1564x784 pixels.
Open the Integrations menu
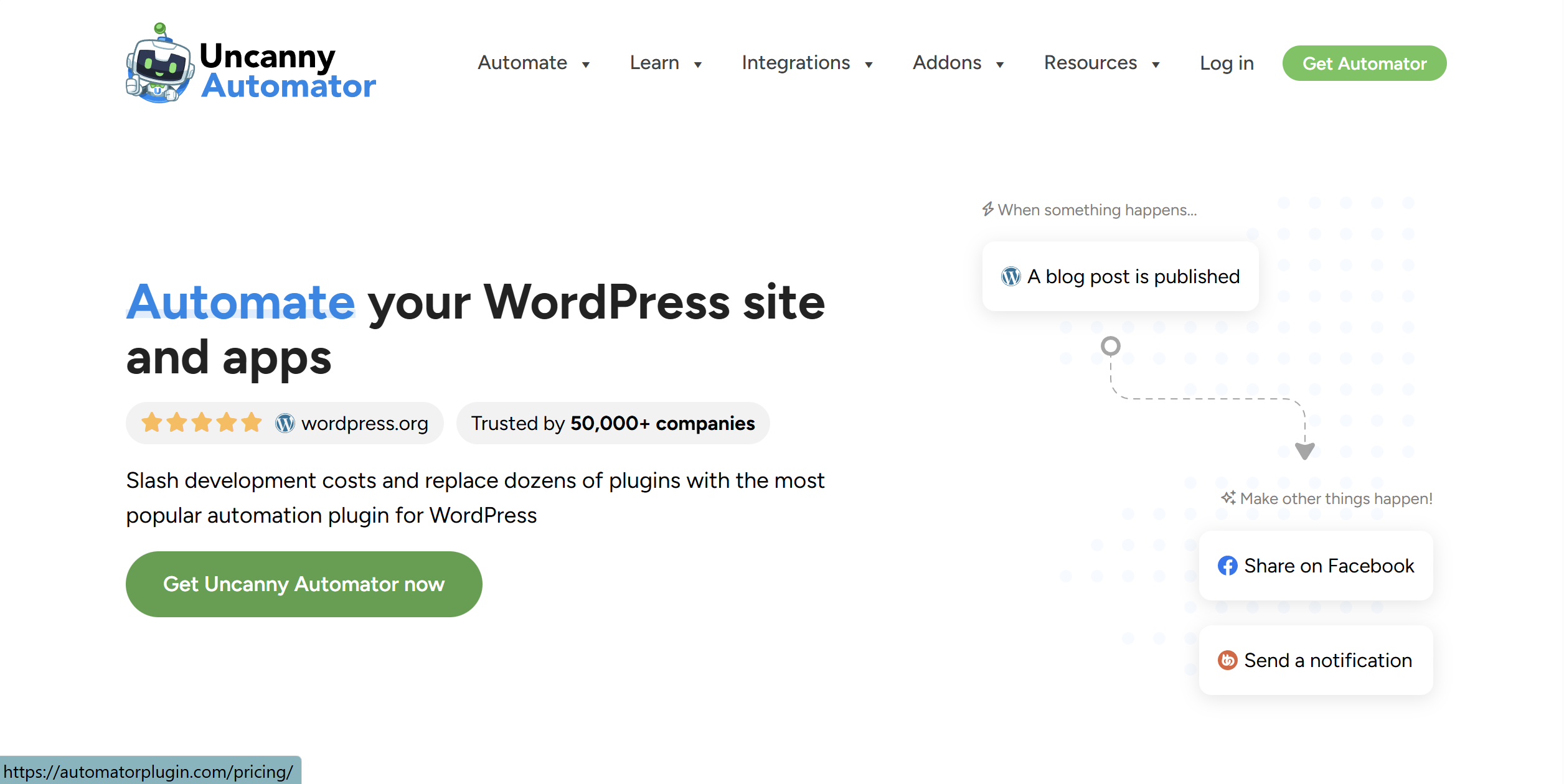[796, 63]
